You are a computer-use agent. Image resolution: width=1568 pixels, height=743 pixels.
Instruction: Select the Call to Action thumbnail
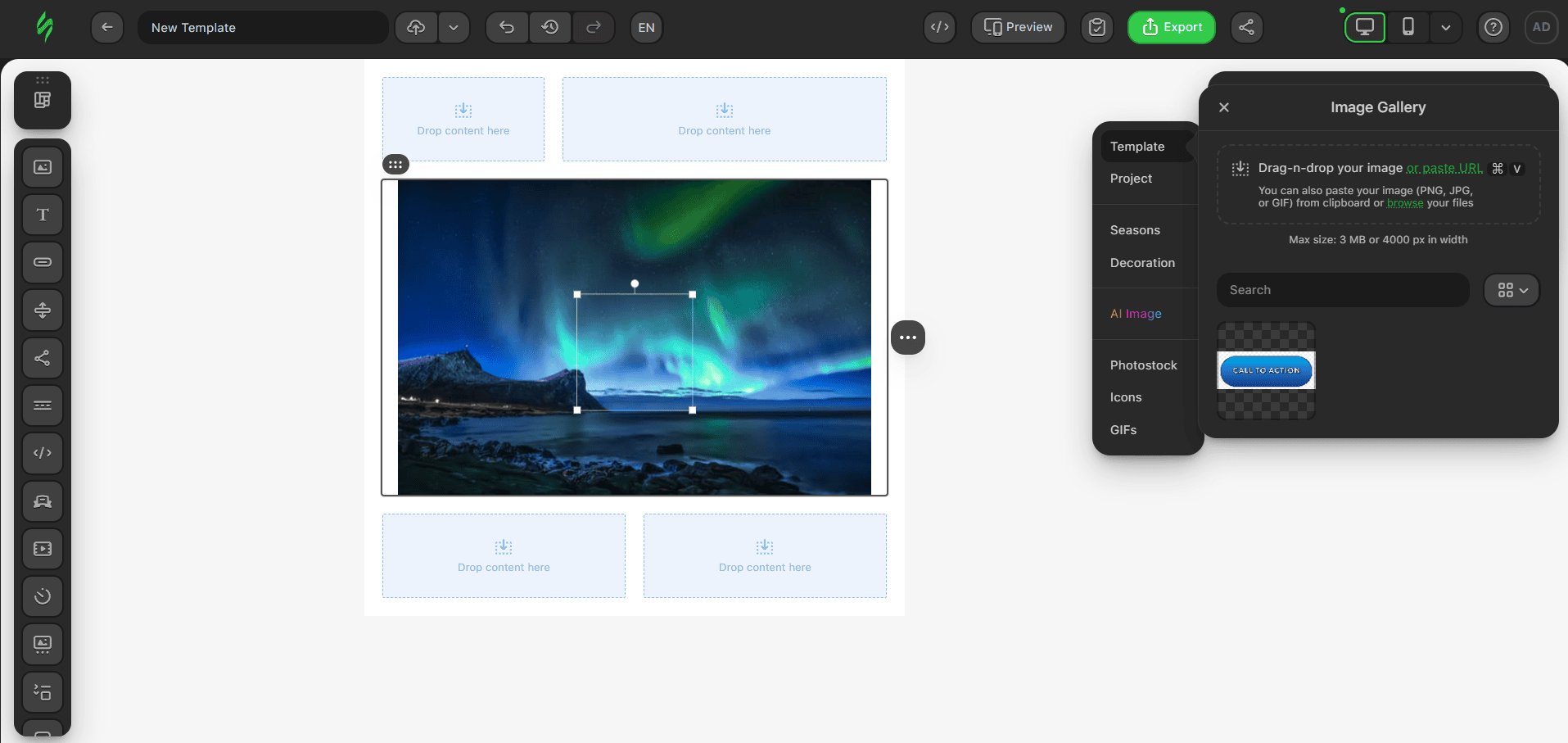click(x=1266, y=370)
